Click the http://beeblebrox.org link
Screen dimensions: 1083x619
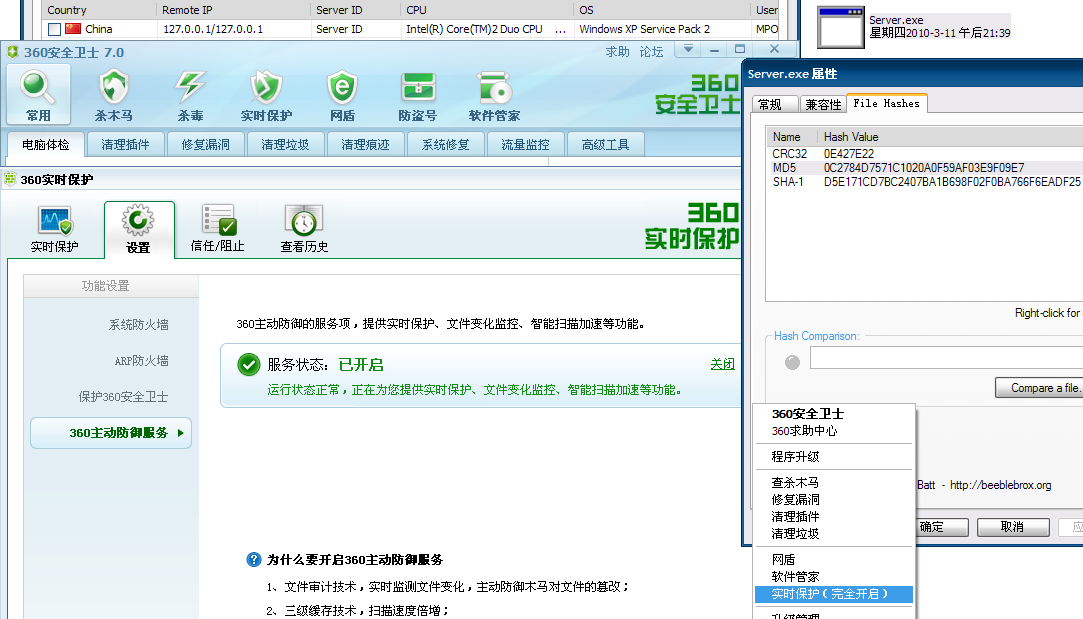[x=1001, y=485]
